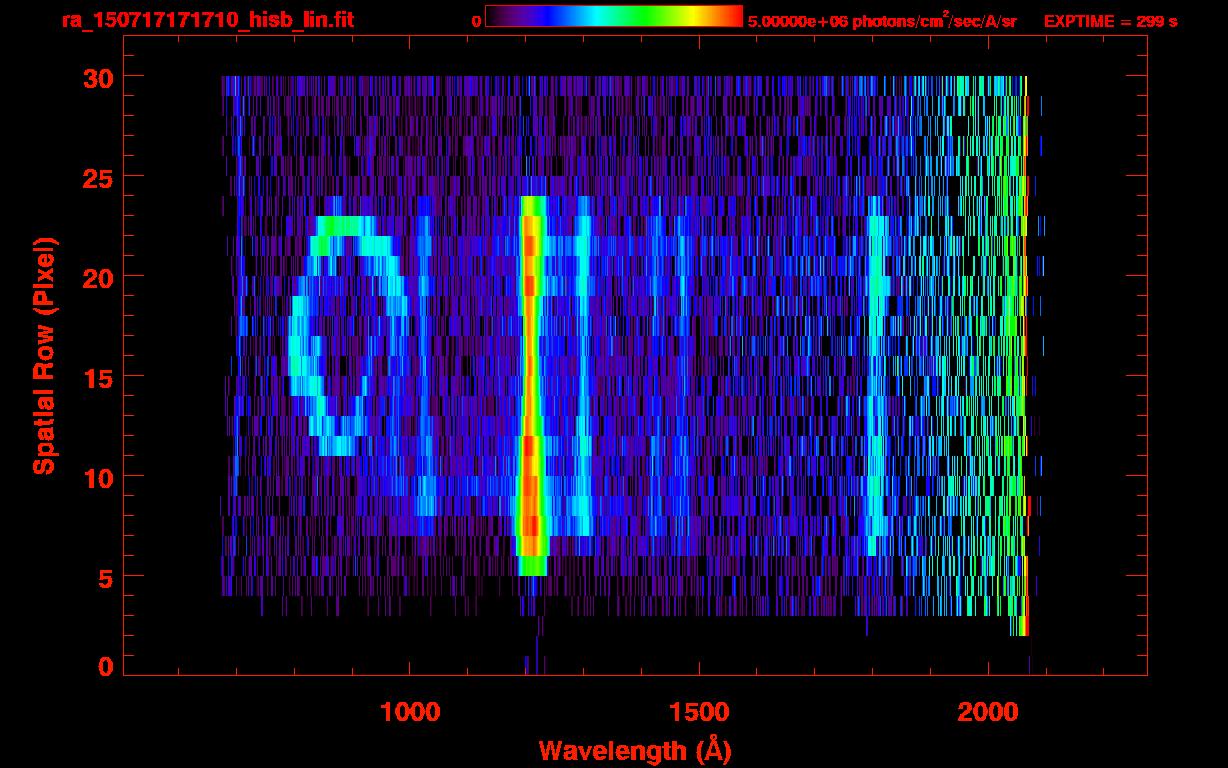Click the x-axis tick label 1500
The width and height of the screenshot is (1228, 768).
point(699,712)
